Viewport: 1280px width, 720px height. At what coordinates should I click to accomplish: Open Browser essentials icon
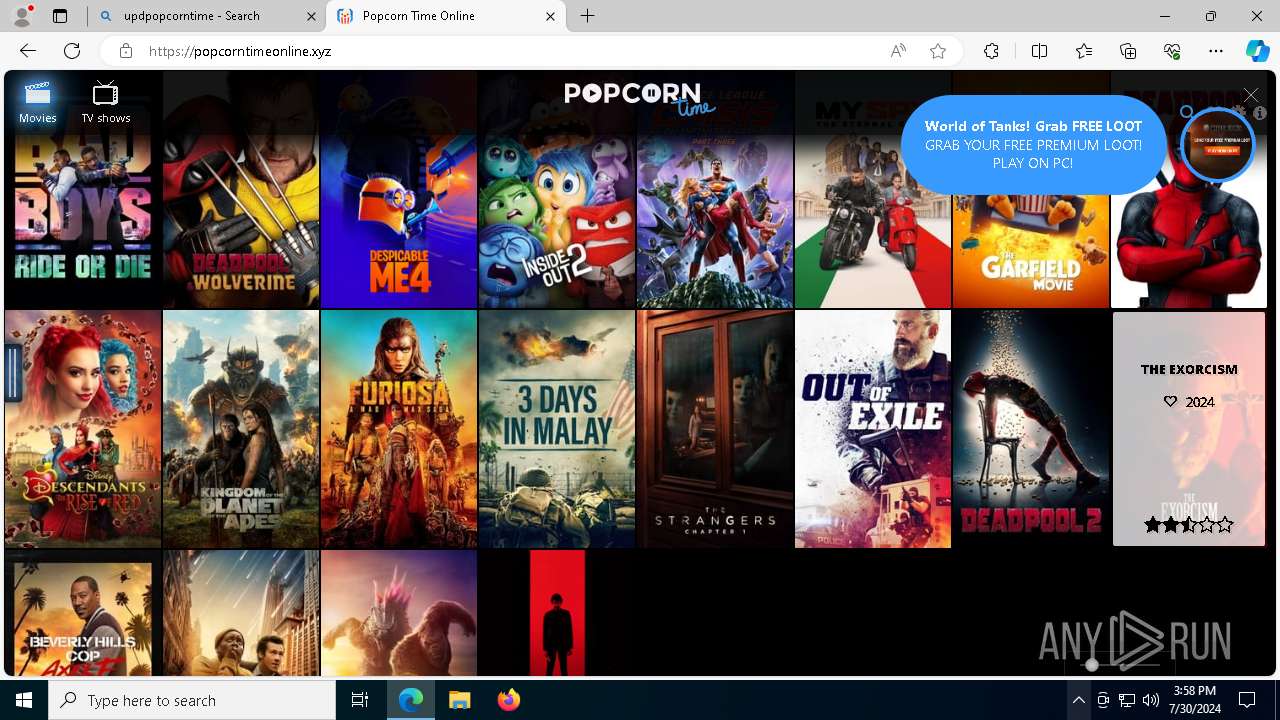1172,51
